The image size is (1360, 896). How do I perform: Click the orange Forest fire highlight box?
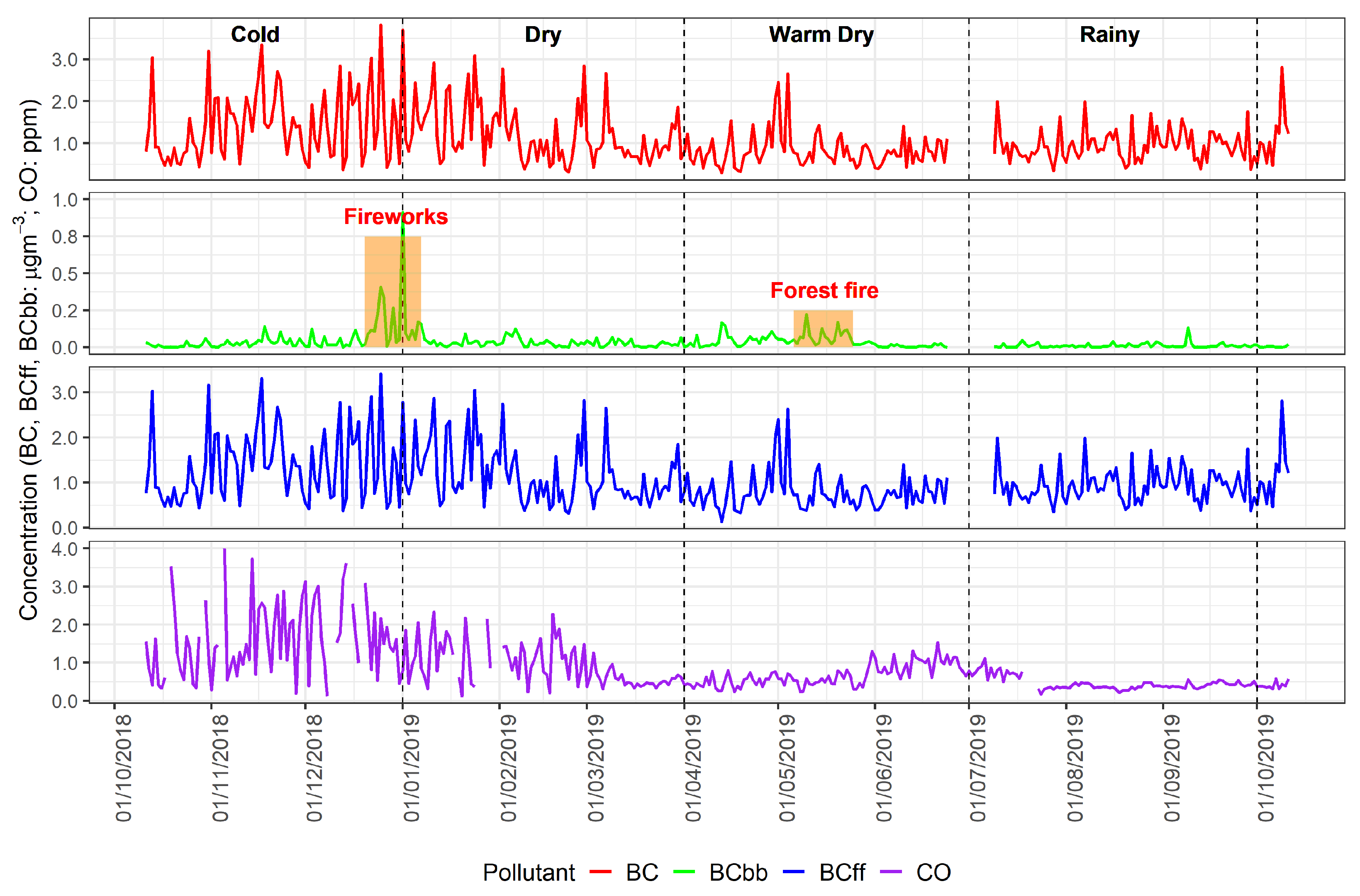(823, 329)
